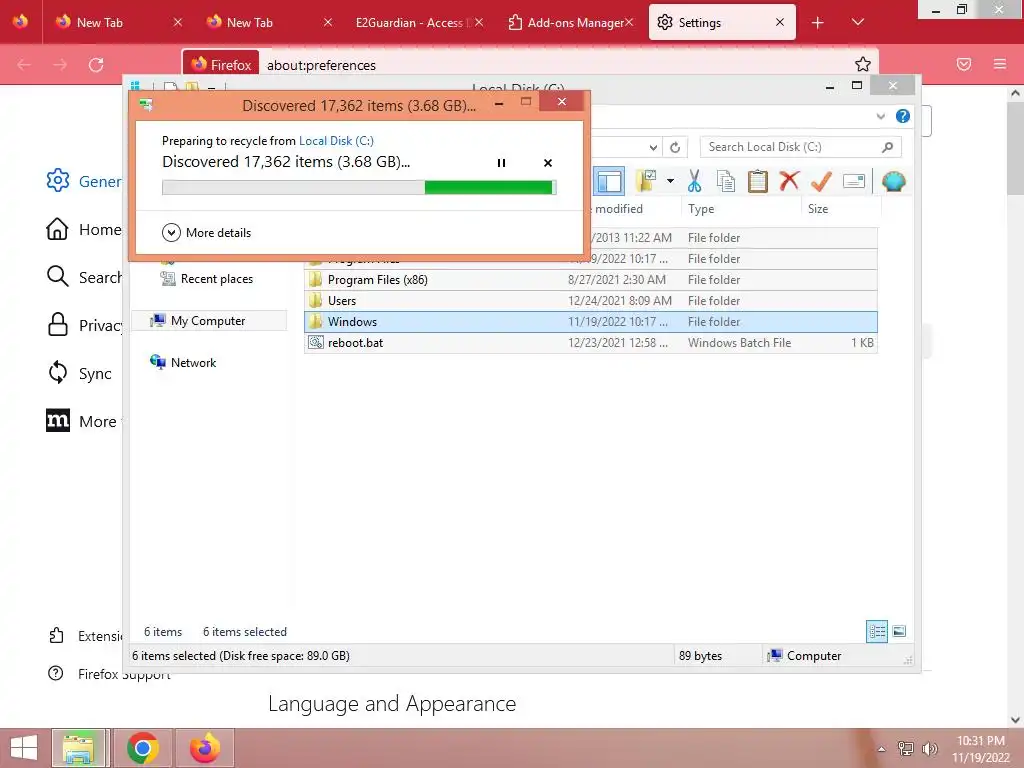The height and width of the screenshot is (768, 1024).
Task: Select the Users folder row
Action: coord(590,300)
